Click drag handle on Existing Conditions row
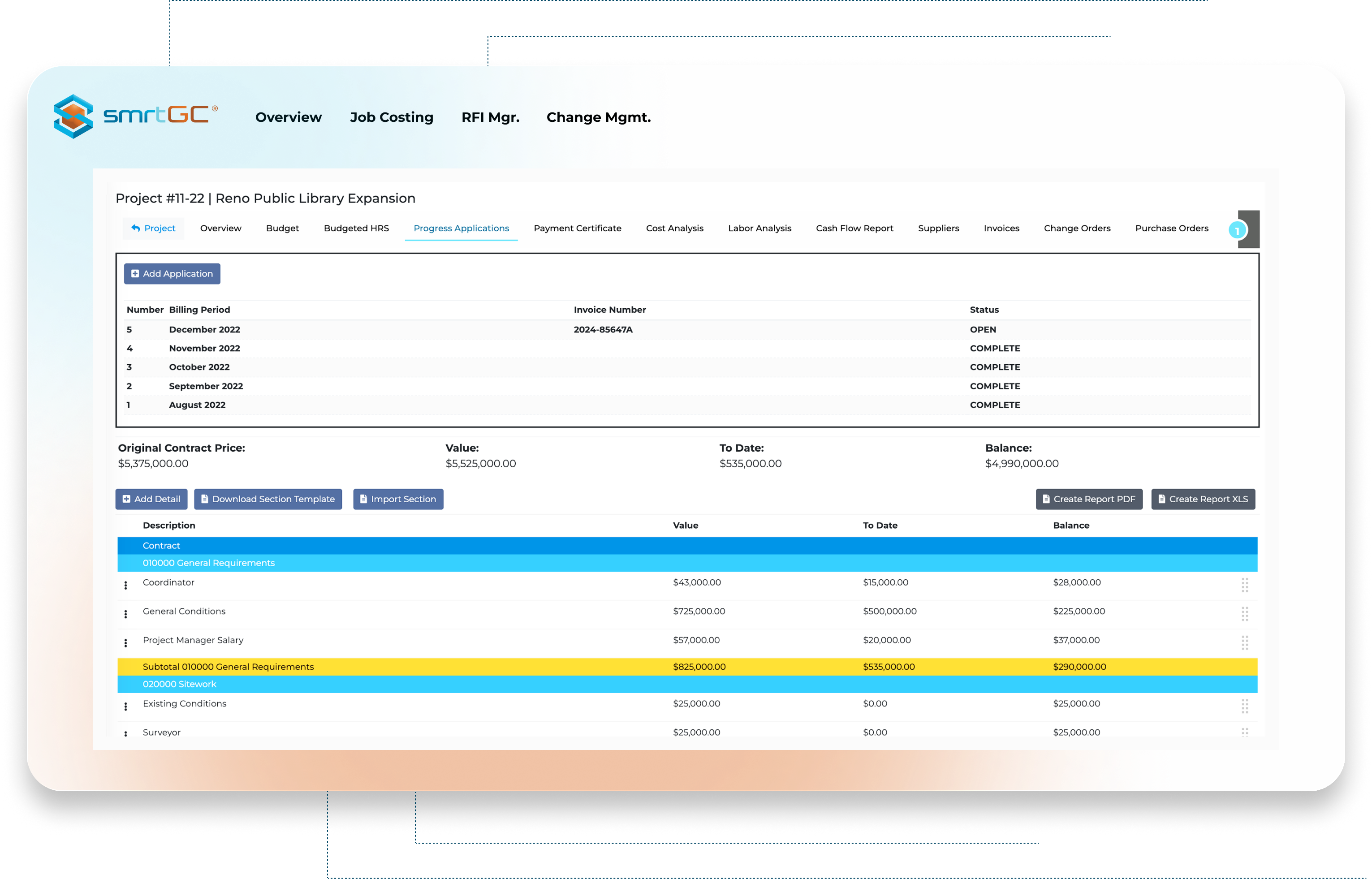1372x879 pixels. [x=1244, y=707]
